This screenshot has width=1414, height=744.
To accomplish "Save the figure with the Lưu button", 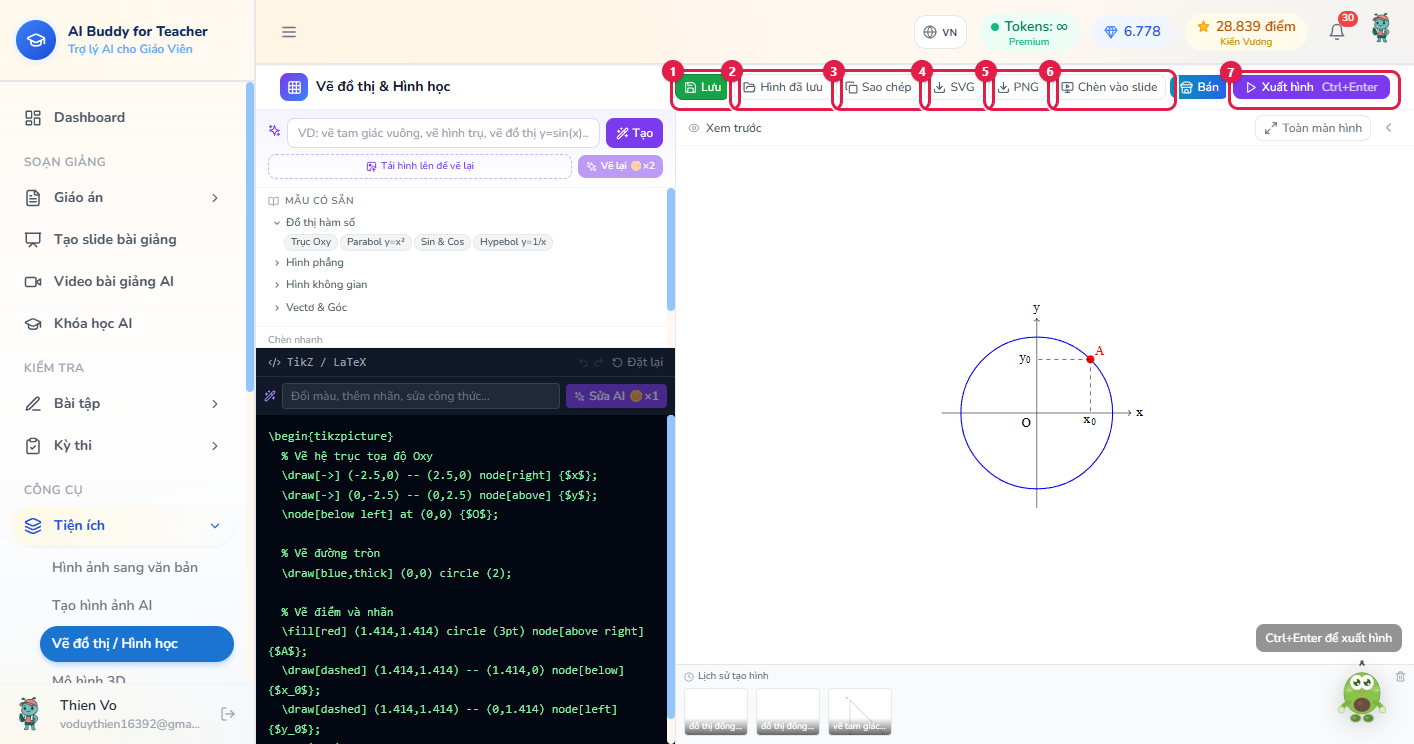I will point(703,87).
